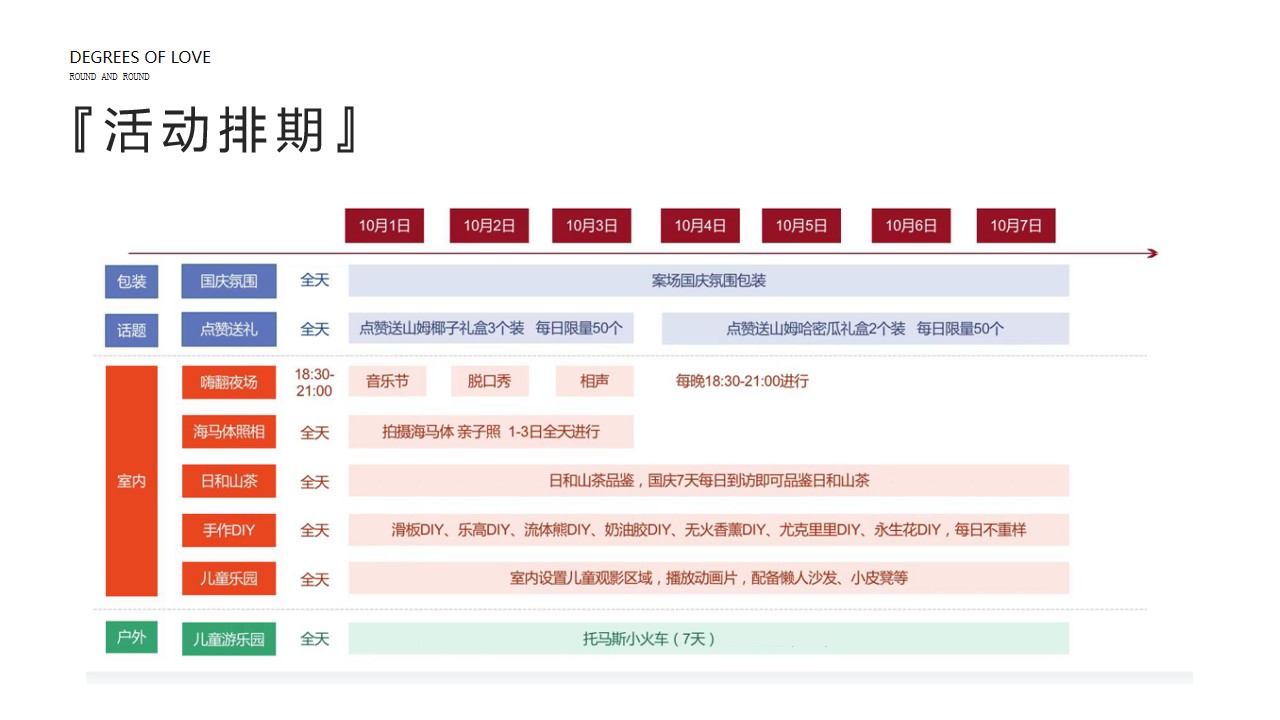Click the 点赞送礼 activity box

pos(229,329)
